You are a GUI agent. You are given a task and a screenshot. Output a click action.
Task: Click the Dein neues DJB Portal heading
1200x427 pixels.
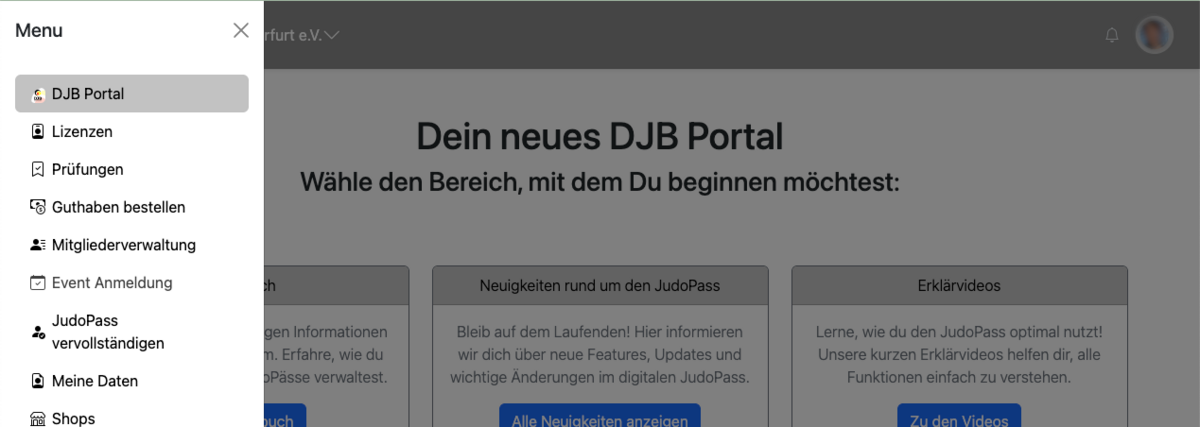(600, 136)
